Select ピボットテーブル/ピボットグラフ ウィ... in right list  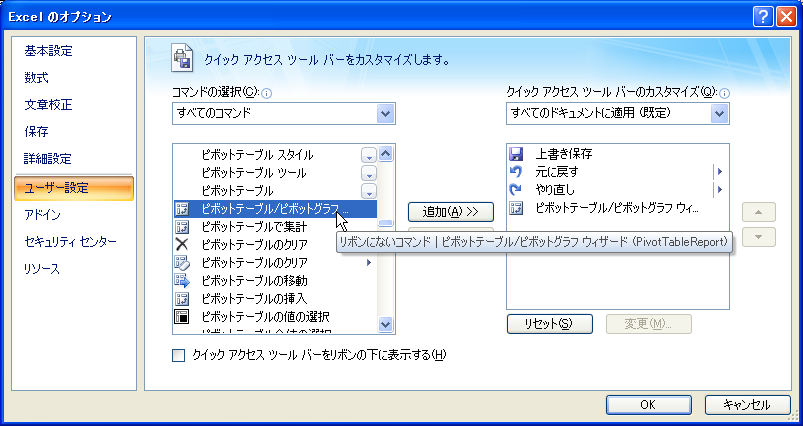coord(617,208)
